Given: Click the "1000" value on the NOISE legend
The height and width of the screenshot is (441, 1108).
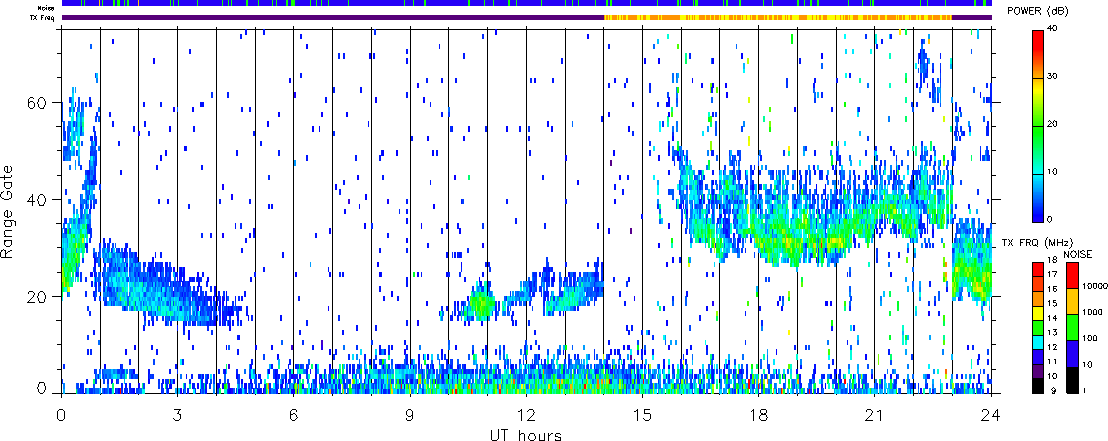Looking at the screenshot, I should [x=1091, y=312].
